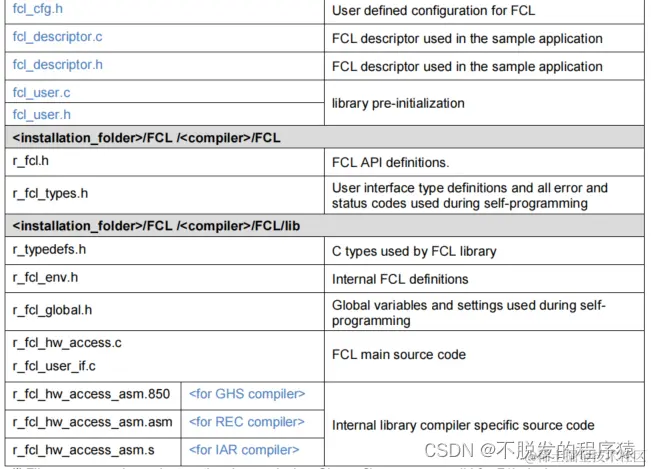Screen dimensions: 651x469
Task: Click the r_fcl.h table cell
Action: 164,162
